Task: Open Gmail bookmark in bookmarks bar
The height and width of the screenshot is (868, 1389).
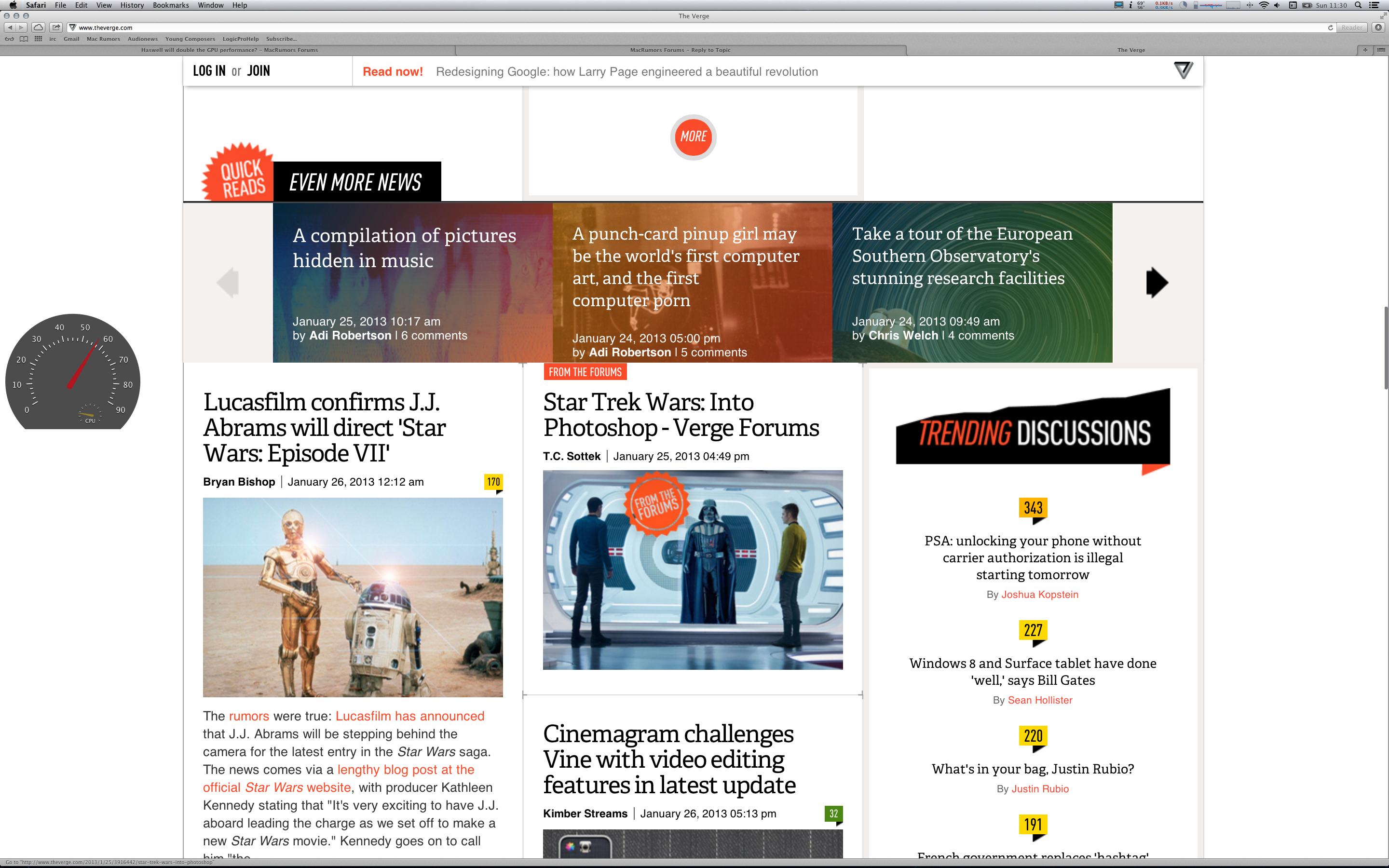Action: coord(71,39)
